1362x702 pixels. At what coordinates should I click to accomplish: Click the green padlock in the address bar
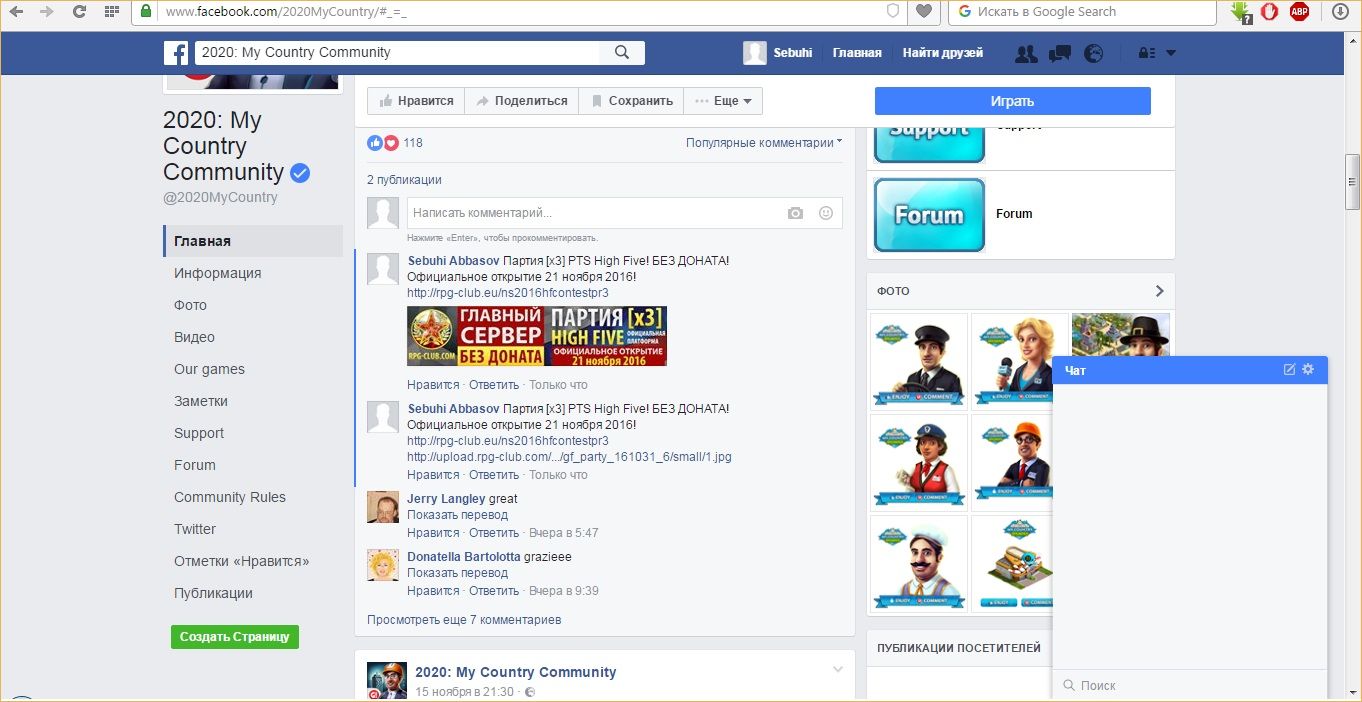pyautogui.click(x=146, y=11)
